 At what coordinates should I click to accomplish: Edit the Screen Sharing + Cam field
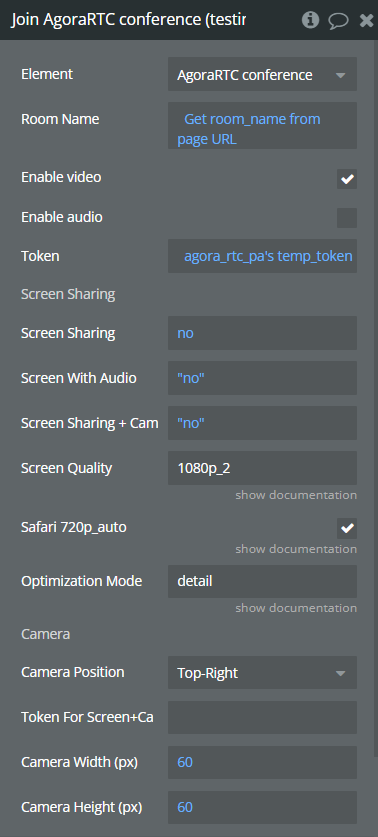[x=262, y=423]
